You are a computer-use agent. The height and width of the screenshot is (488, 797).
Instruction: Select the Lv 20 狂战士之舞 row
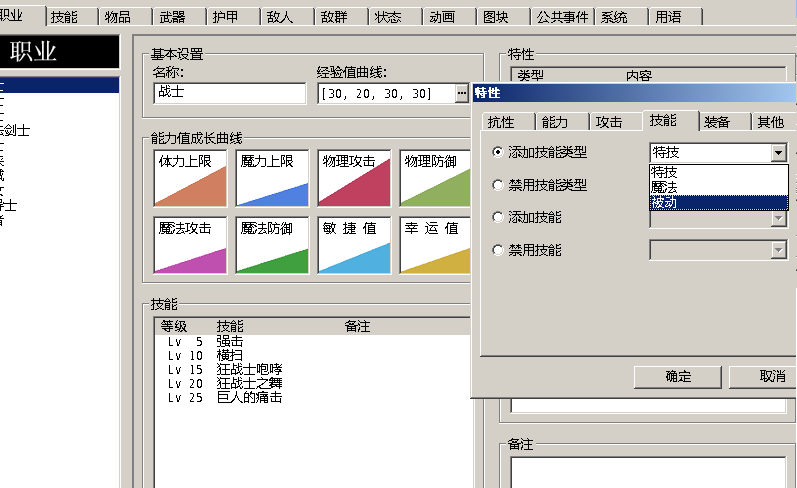(x=313, y=383)
